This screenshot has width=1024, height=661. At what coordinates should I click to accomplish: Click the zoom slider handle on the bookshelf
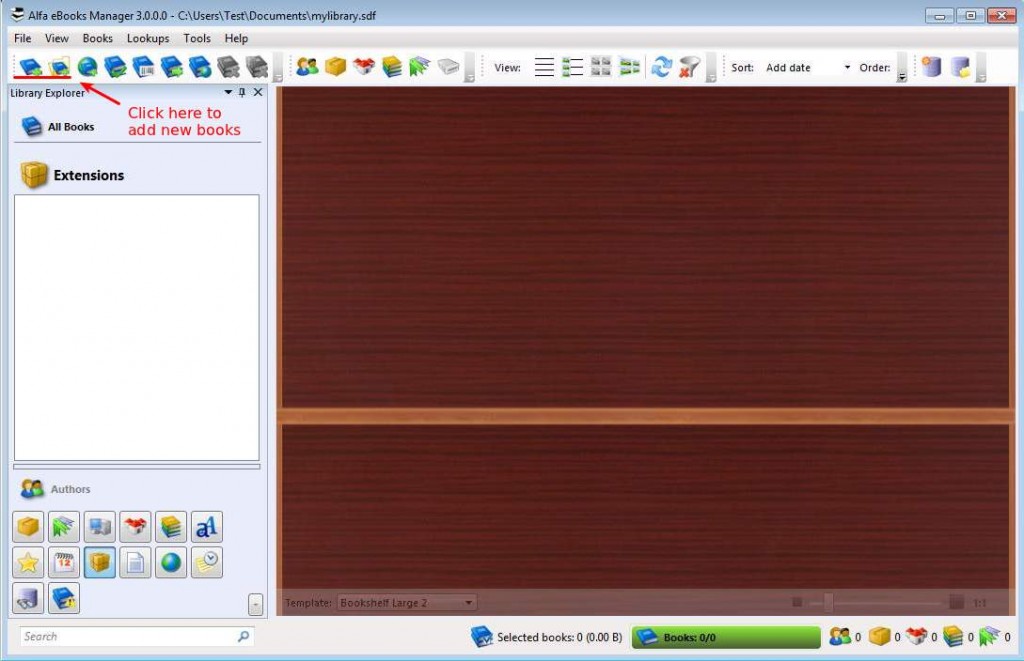coord(828,602)
